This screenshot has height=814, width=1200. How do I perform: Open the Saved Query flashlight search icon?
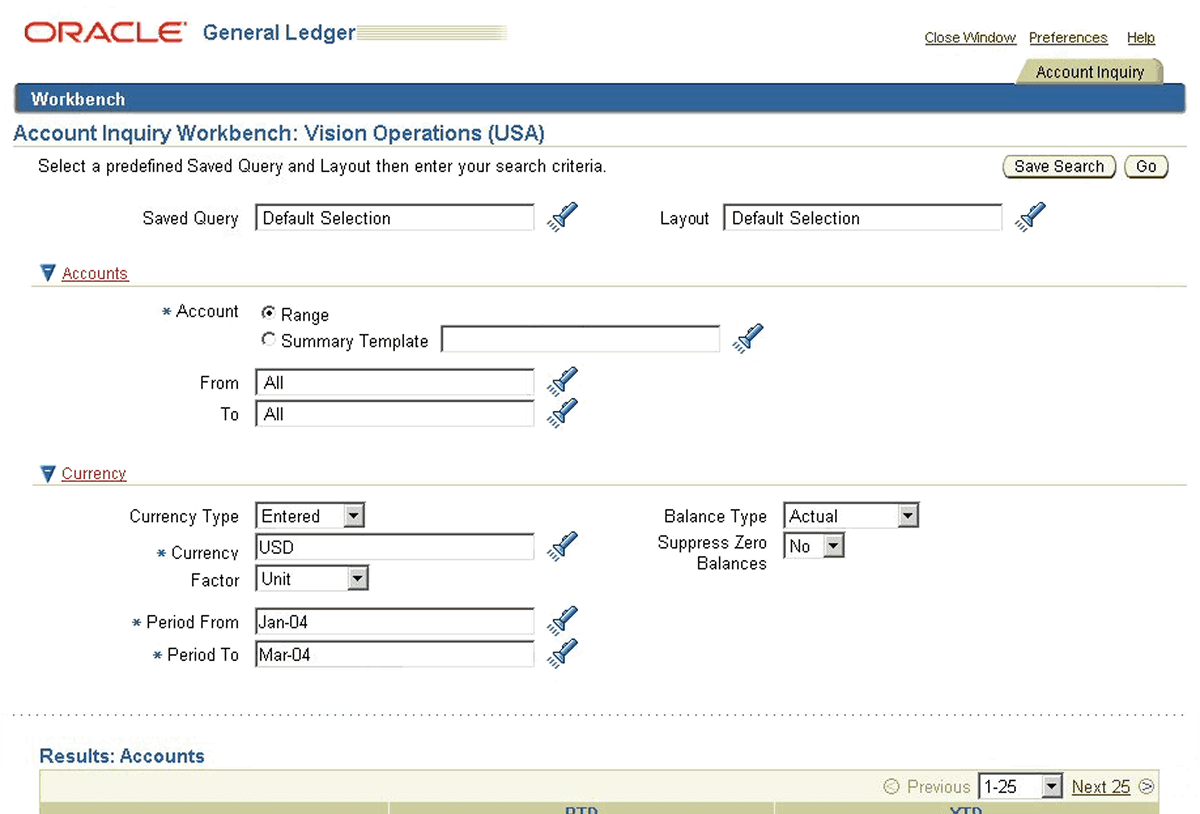[561, 216]
